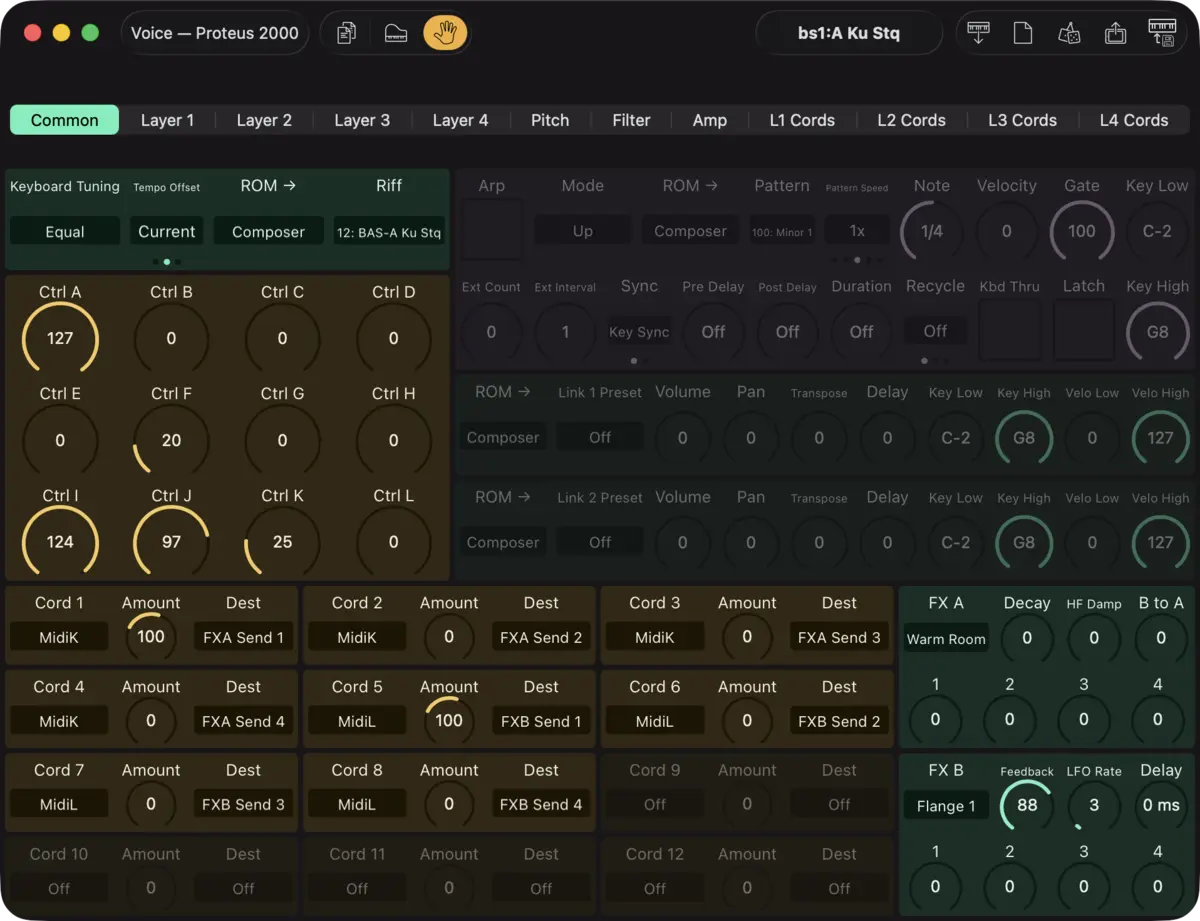Toggle the Arp enable box
This screenshot has height=921, width=1200.
click(492, 229)
